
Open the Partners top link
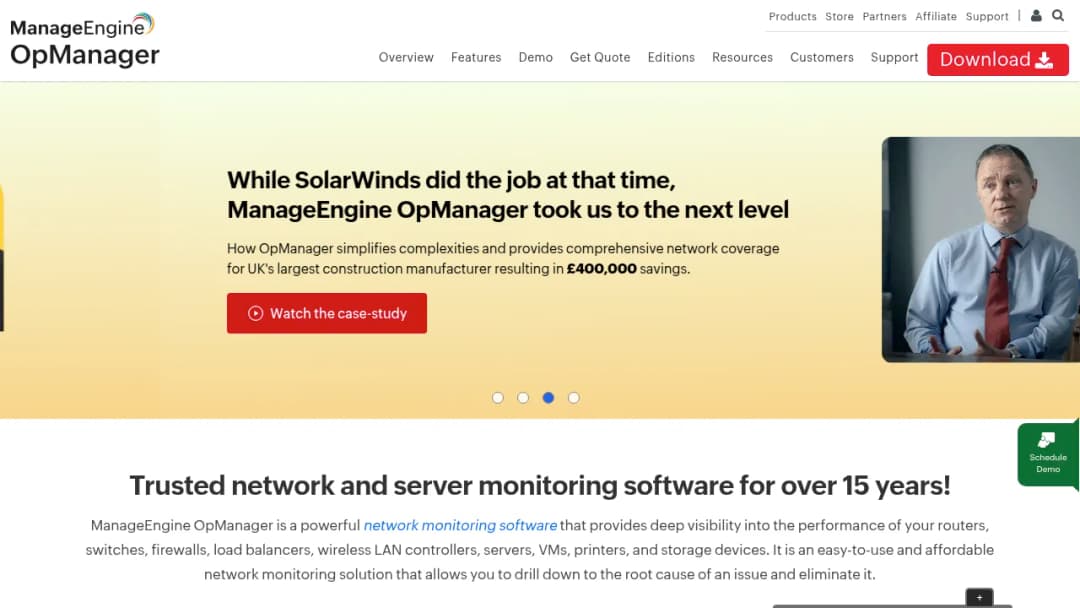(x=884, y=17)
